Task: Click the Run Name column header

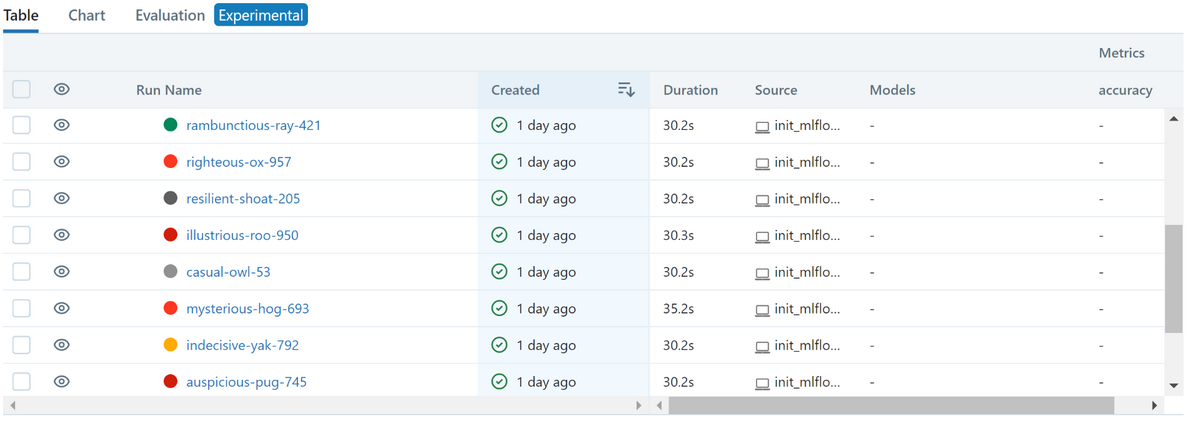Action: 169,90
